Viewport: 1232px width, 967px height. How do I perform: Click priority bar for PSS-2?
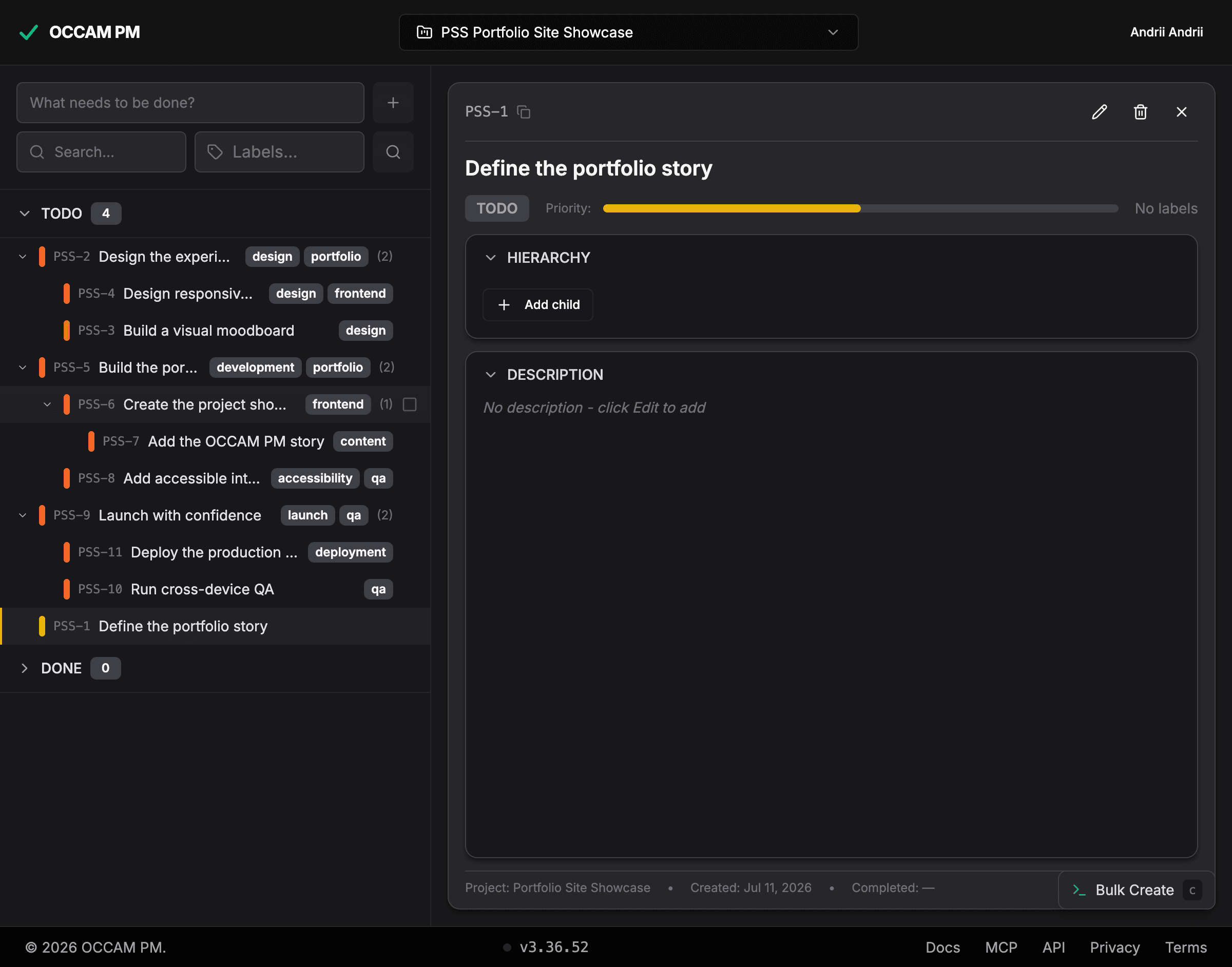pyautogui.click(x=42, y=257)
